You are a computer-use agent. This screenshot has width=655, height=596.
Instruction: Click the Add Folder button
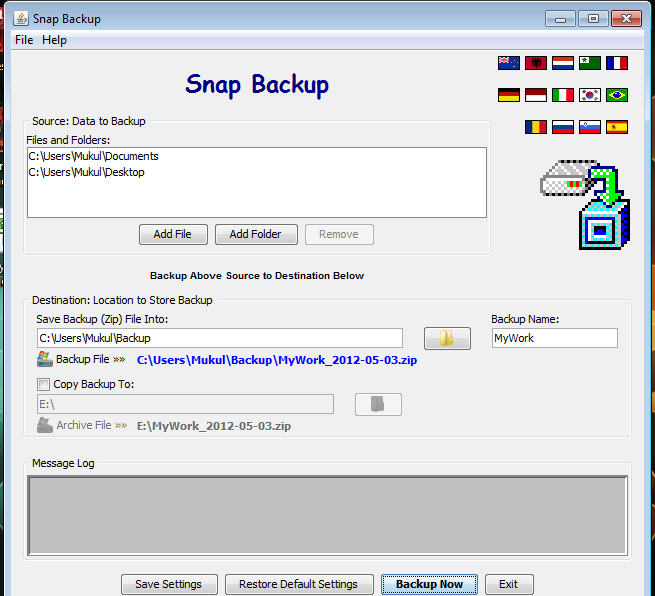click(x=256, y=234)
